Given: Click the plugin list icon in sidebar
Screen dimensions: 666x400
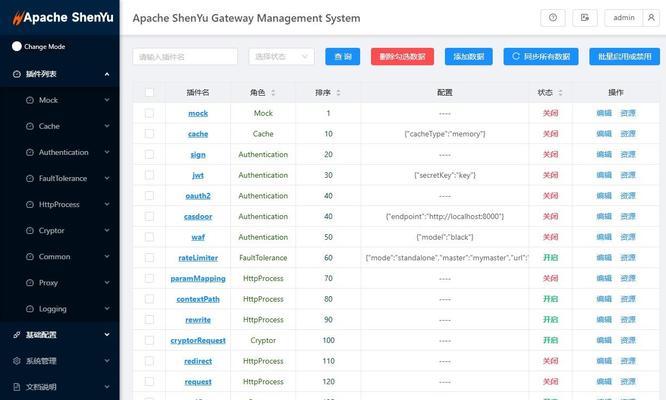Looking at the screenshot, I should 17,74.
